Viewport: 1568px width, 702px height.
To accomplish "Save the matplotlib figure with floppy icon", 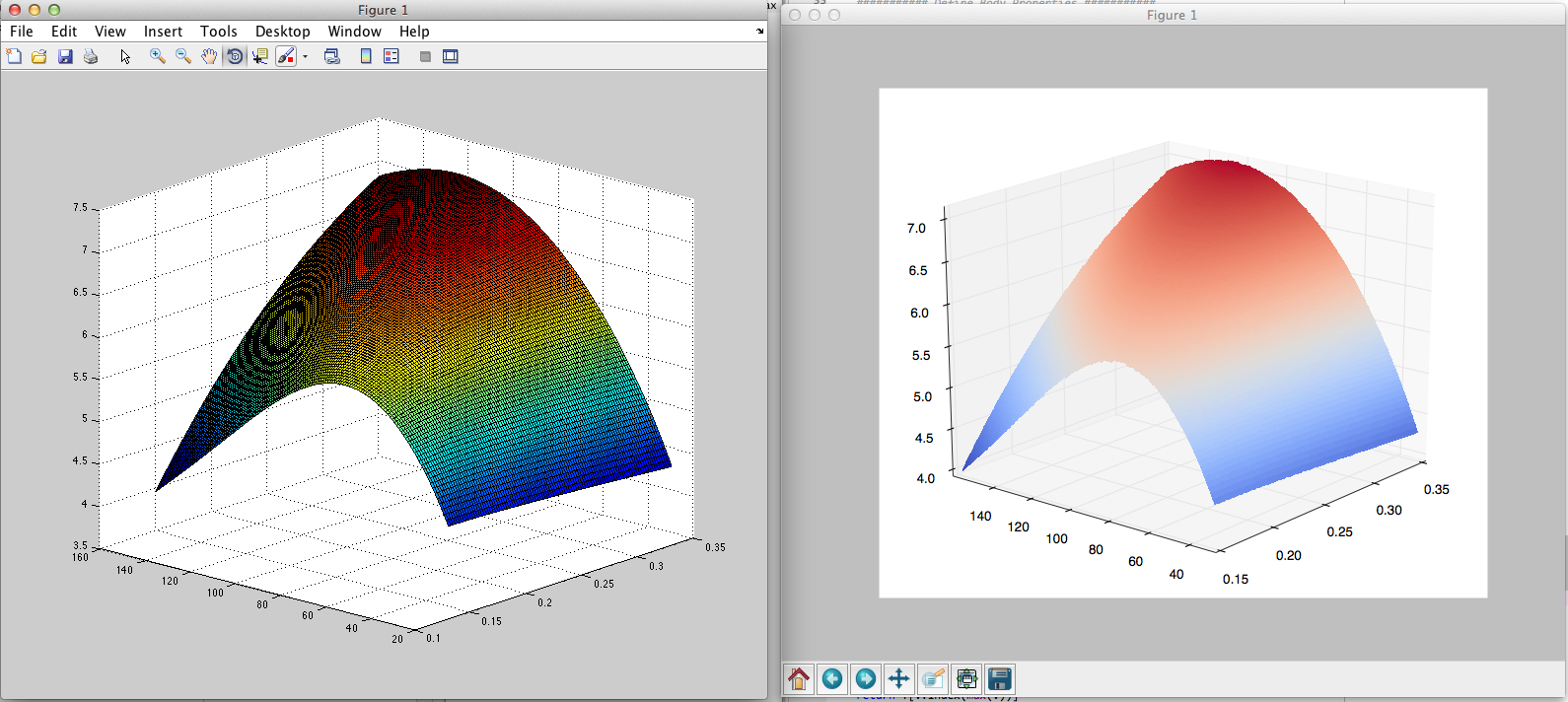I will point(1000,678).
